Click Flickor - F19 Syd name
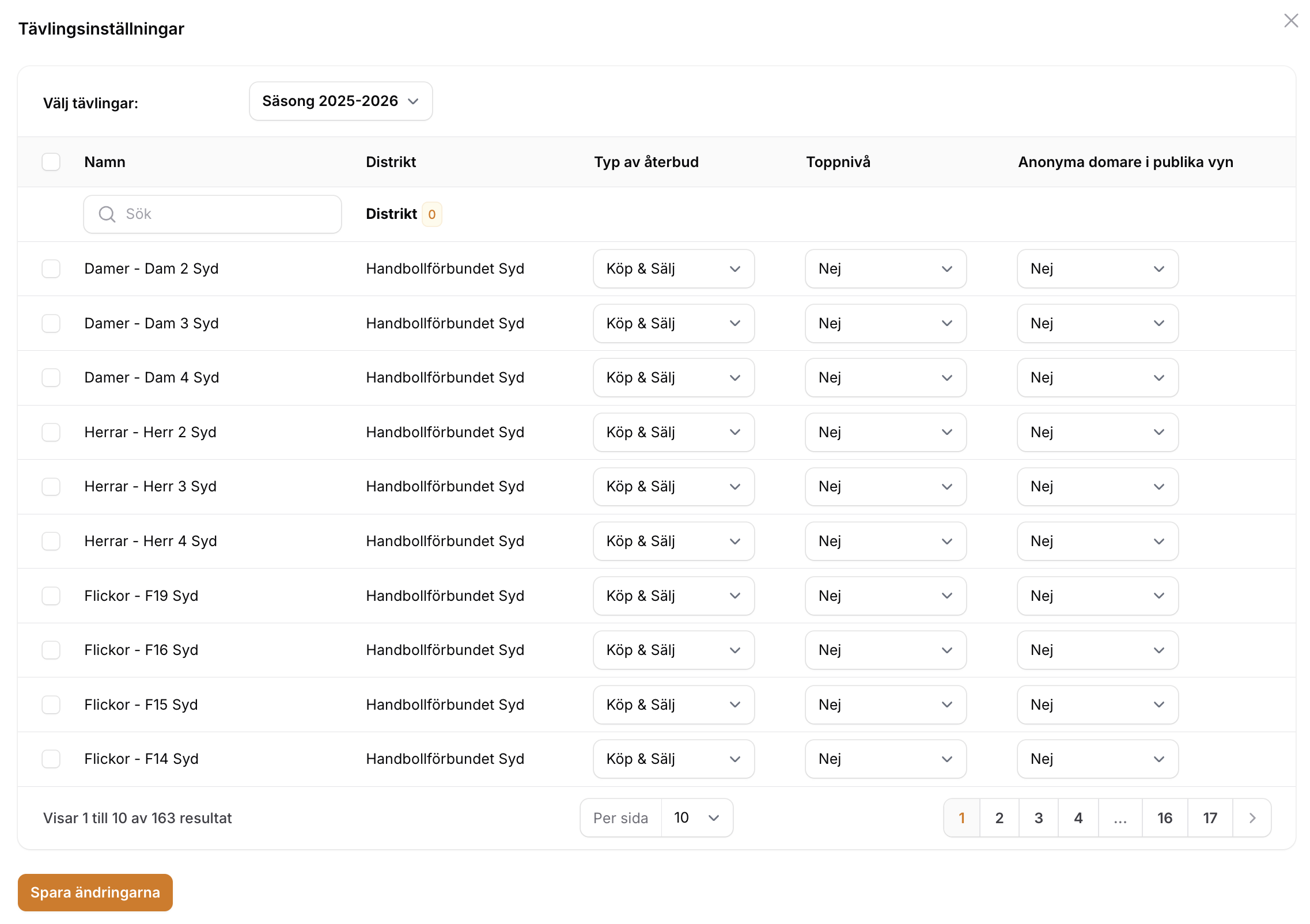Image resolution: width=1310 pixels, height=924 pixels. [x=141, y=596]
